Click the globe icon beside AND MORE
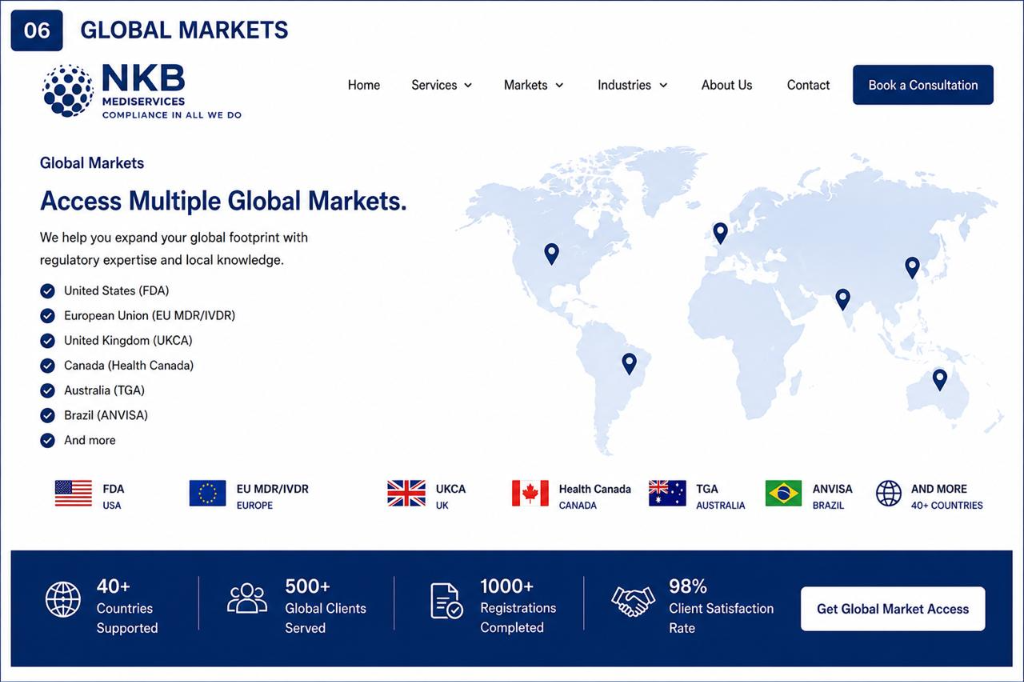This screenshot has height=682, width=1024. click(889, 493)
